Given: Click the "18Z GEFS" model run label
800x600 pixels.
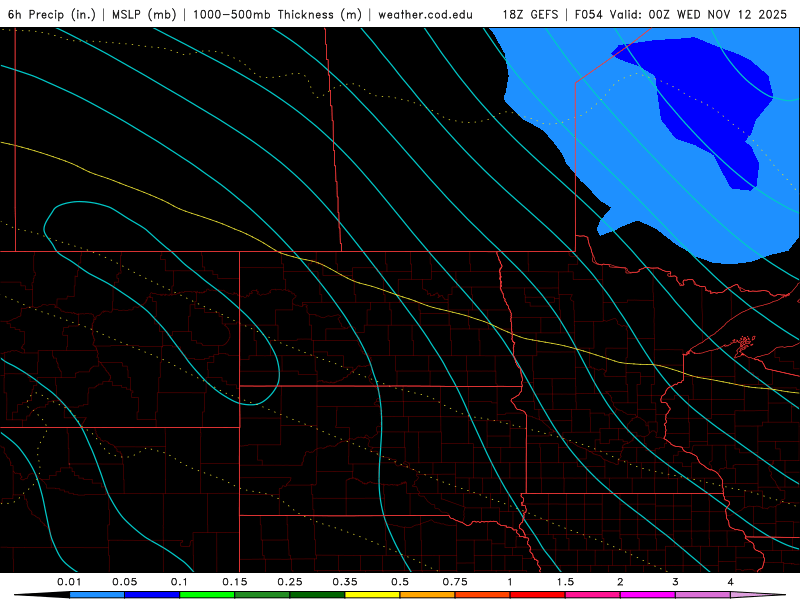Looking at the screenshot, I should tap(530, 14).
